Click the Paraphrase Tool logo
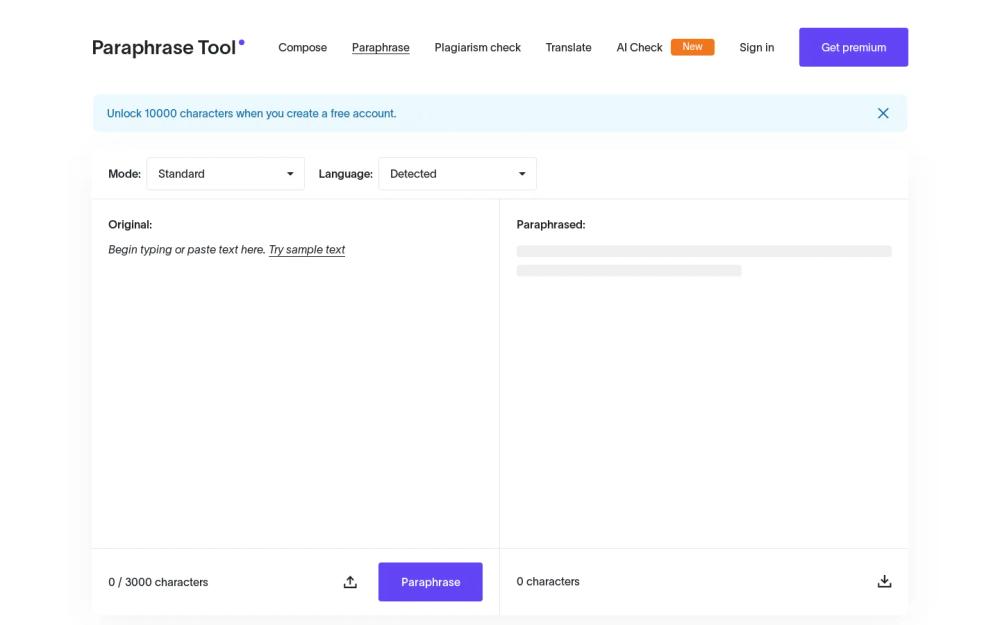This screenshot has width=1000, height=625. pos(168,47)
